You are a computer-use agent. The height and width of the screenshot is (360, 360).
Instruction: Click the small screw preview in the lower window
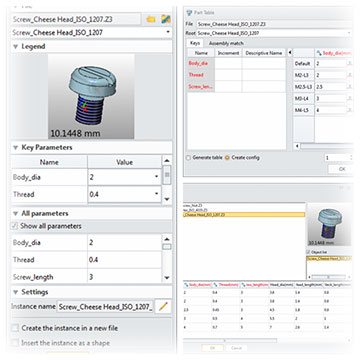click(329, 225)
